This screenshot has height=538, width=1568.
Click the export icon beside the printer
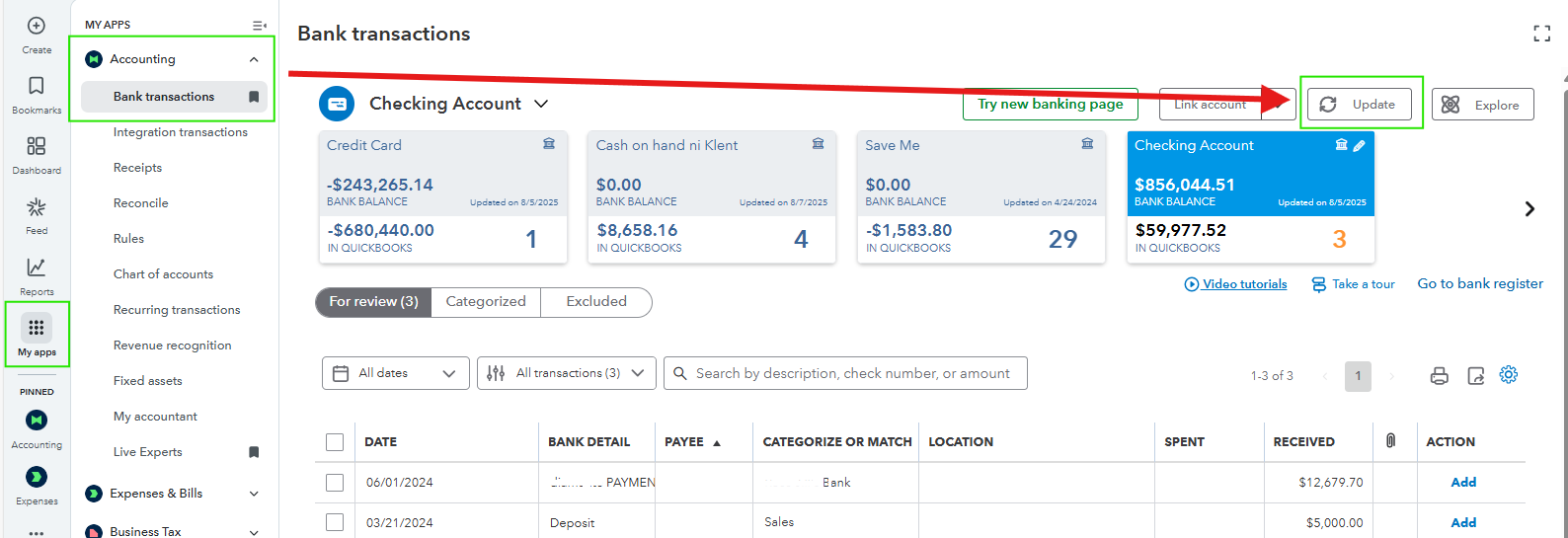pyautogui.click(x=1475, y=375)
